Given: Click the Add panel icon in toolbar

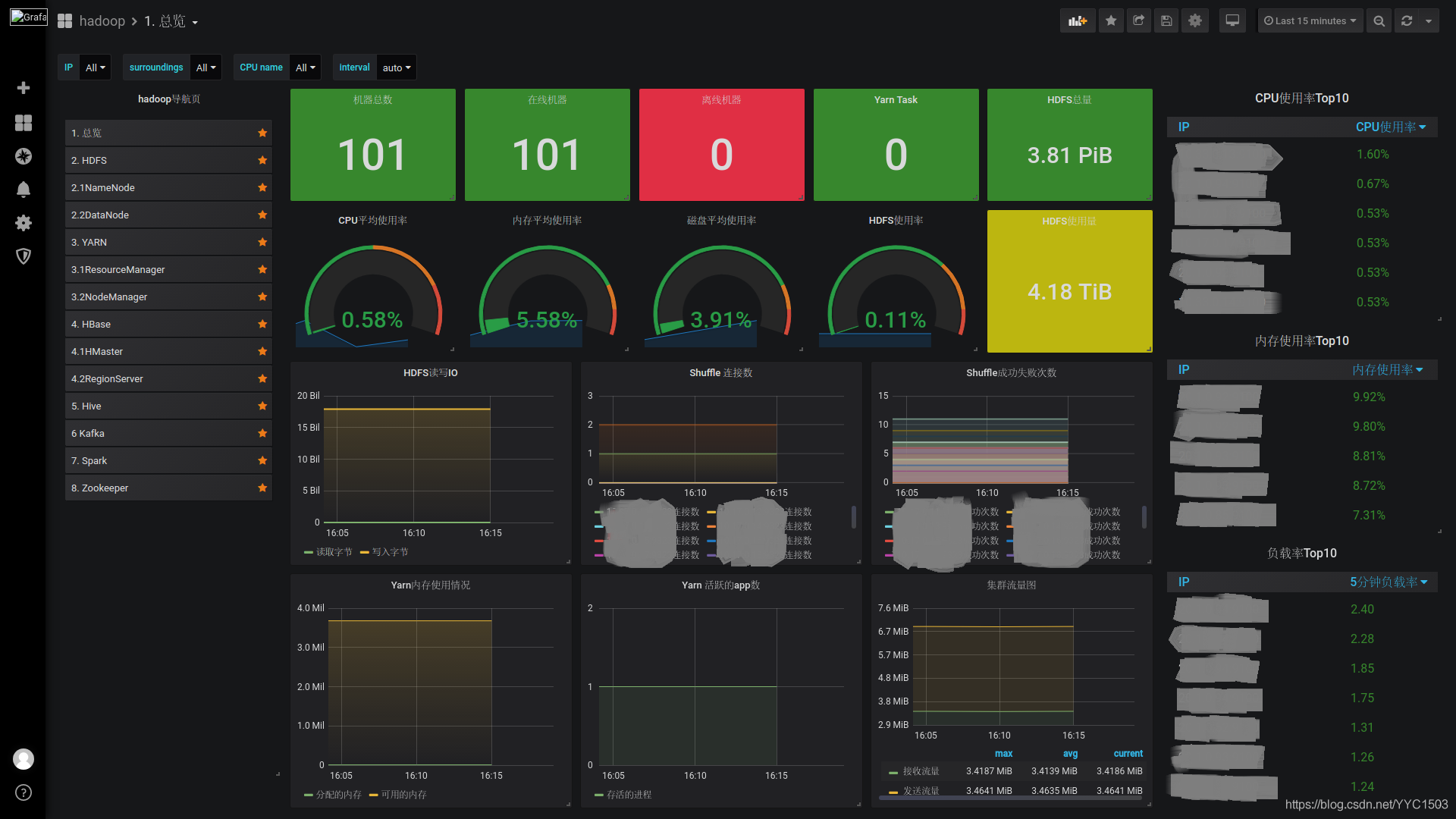Looking at the screenshot, I should tap(1078, 21).
